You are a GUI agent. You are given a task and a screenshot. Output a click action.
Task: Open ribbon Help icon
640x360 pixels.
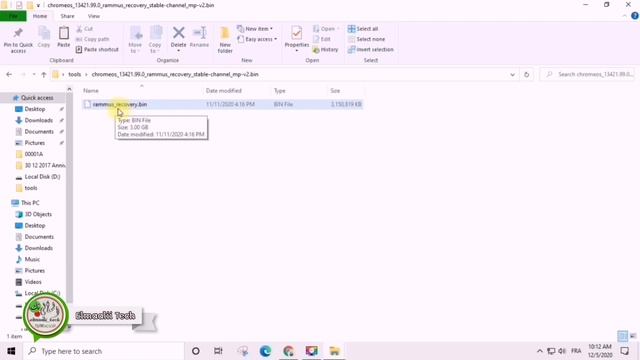(635, 16)
